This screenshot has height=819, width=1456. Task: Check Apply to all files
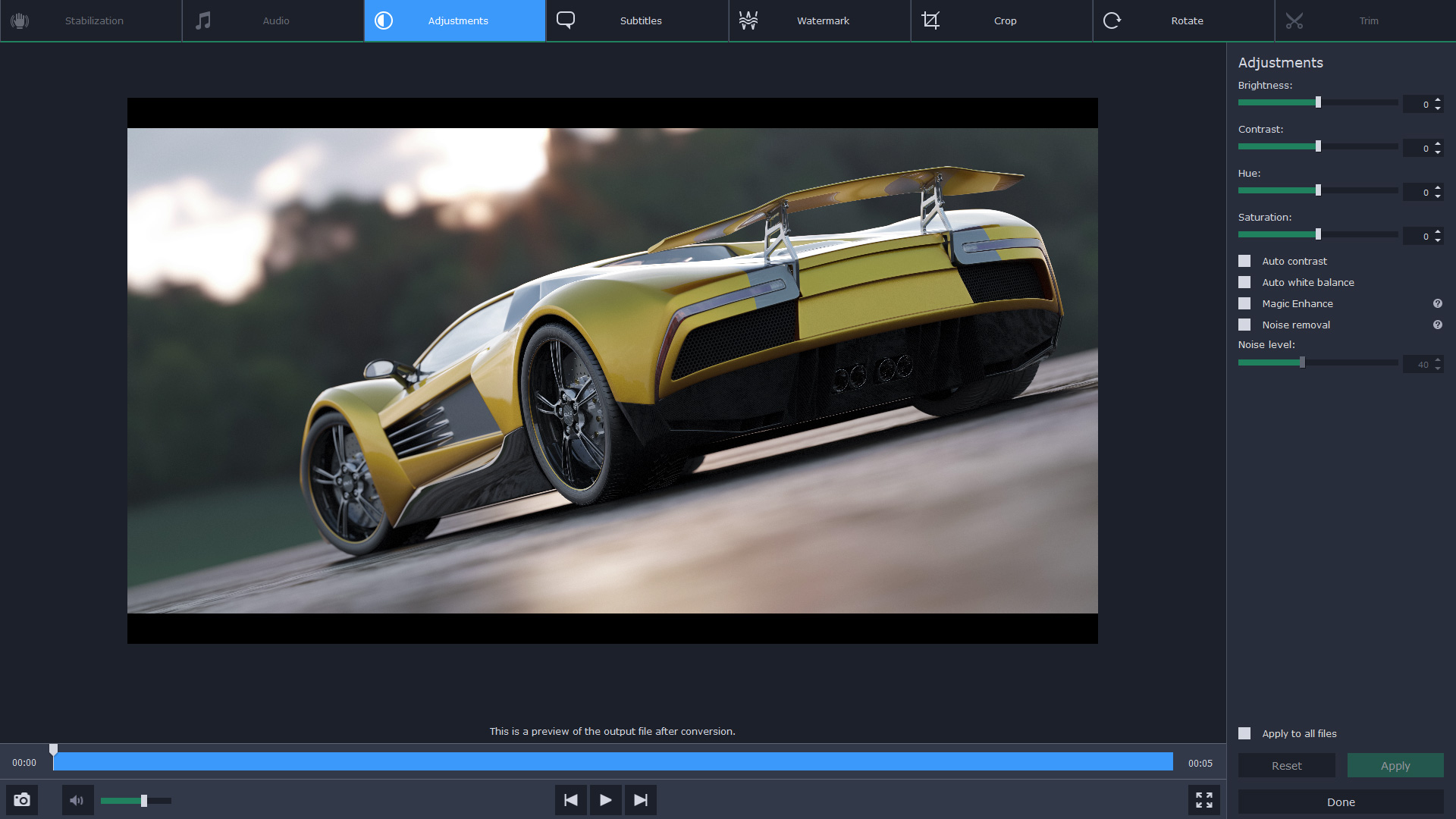1244,733
